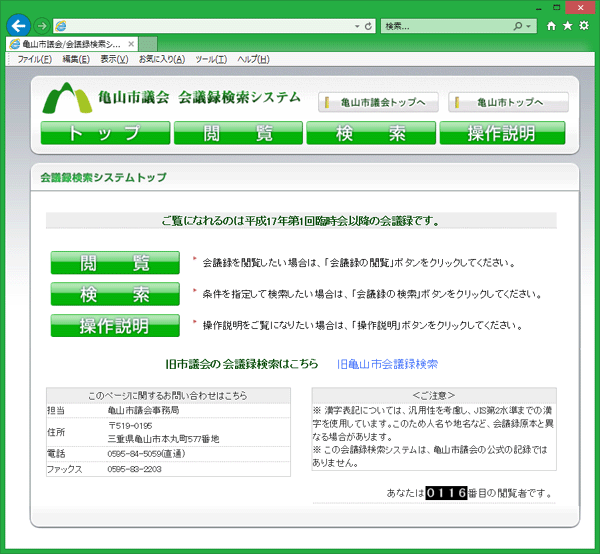Click the 平成17年第1回臨時会以降 notice banner
Image resolution: width=600 pixels, height=554 pixels.
click(x=301, y=221)
